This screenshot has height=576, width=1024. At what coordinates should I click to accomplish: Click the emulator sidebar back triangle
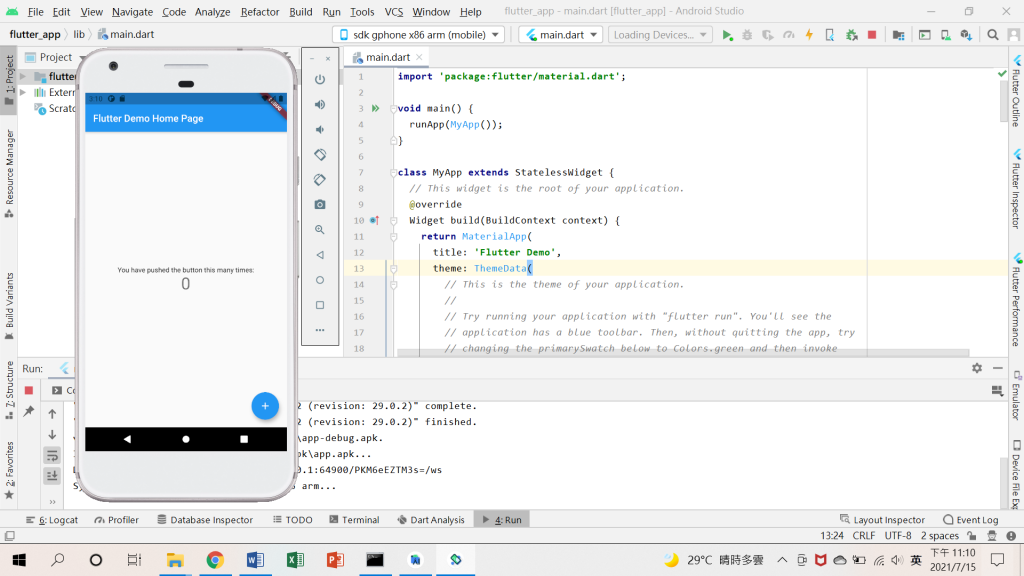(x=320, y=255)
